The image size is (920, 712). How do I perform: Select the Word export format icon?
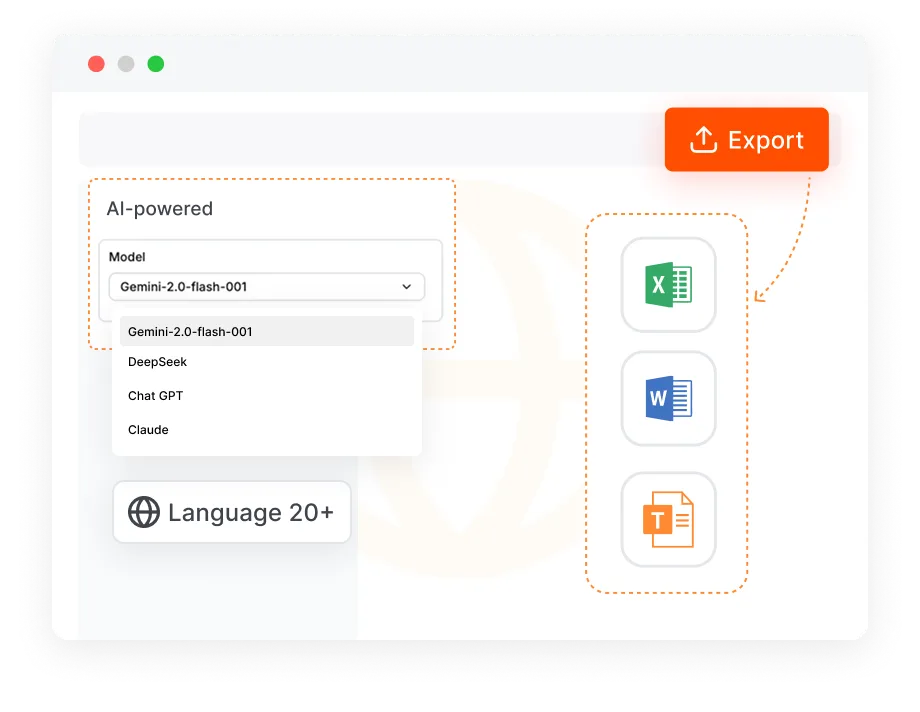[668, 399]
